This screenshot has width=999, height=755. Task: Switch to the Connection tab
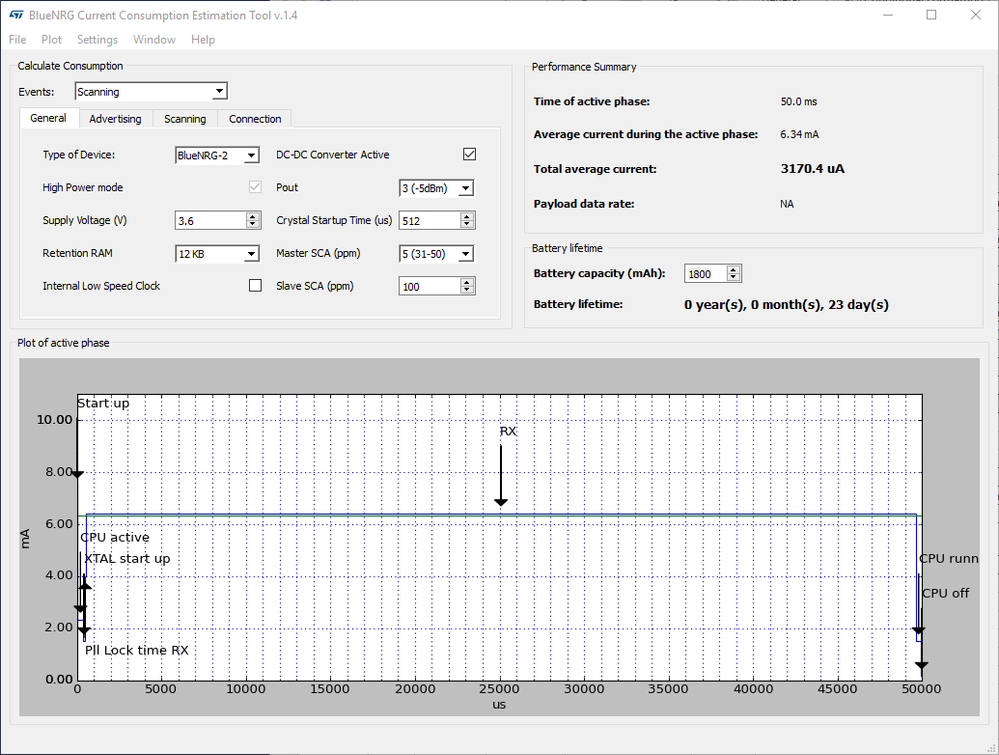(x=255, y=119)
